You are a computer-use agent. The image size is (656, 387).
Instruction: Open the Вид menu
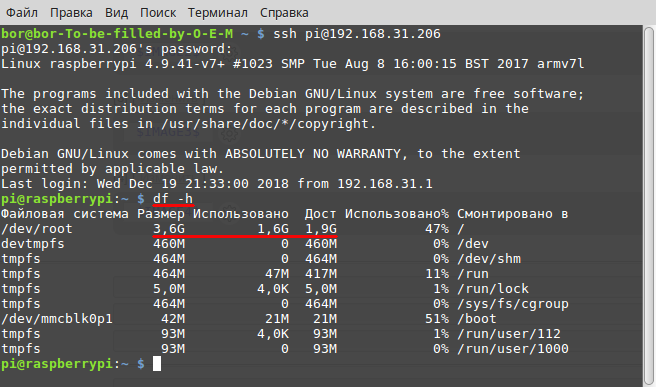(x=116, y=13)
